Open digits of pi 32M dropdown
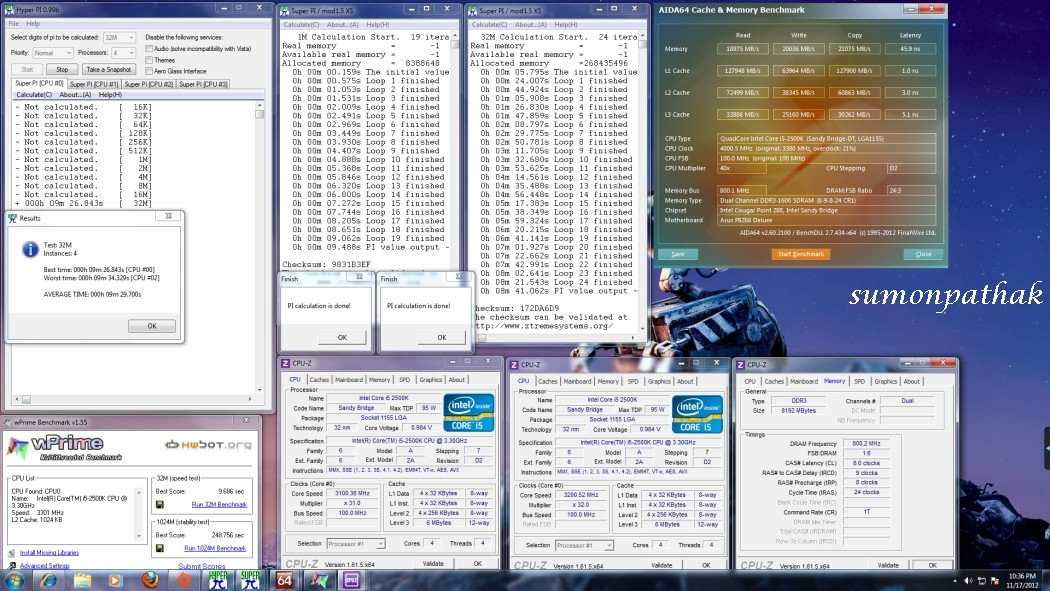The image size is (1050, 591). tap(120, 37)
